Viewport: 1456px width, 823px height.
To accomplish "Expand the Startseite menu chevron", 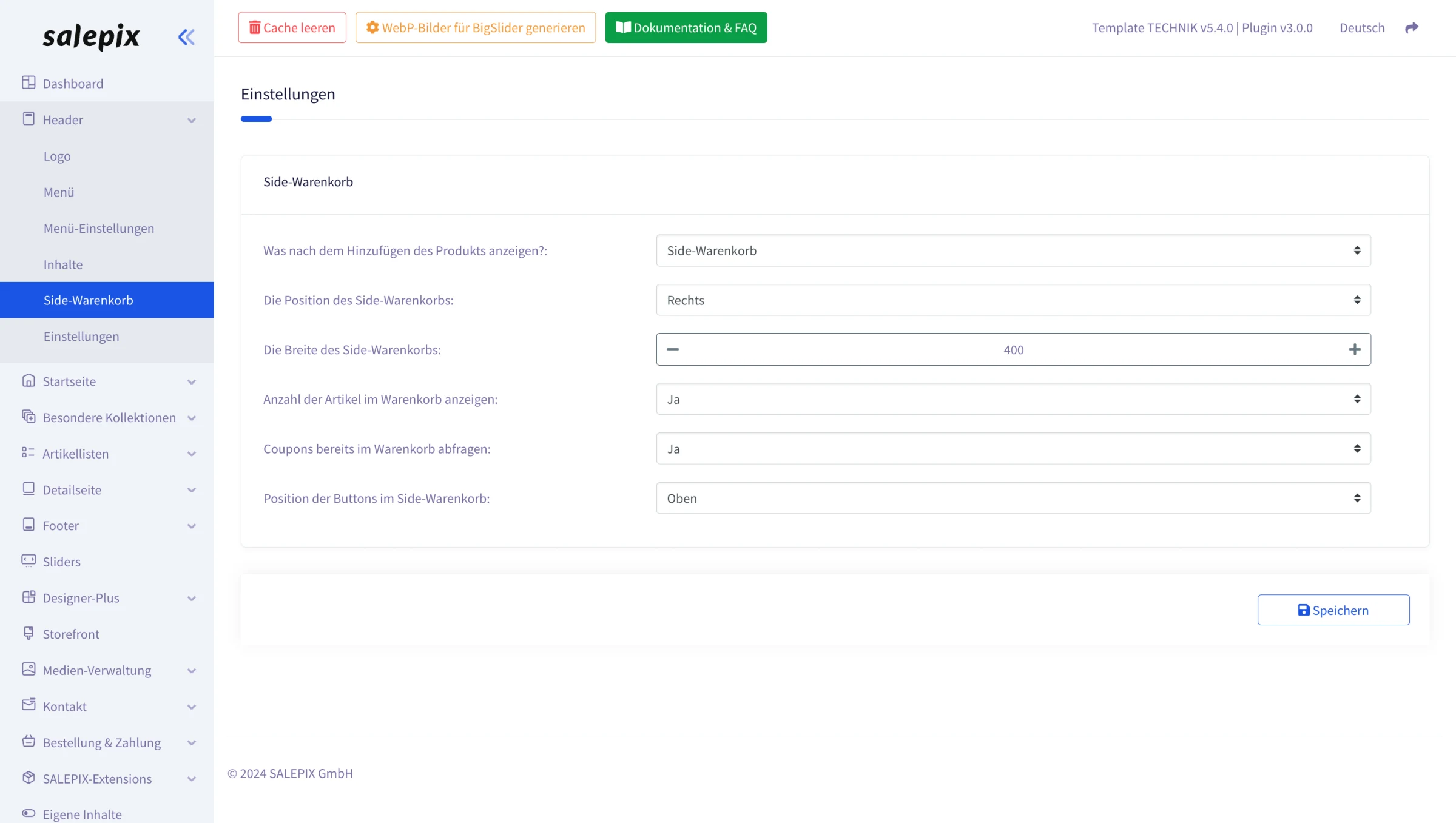I will 192,381.
